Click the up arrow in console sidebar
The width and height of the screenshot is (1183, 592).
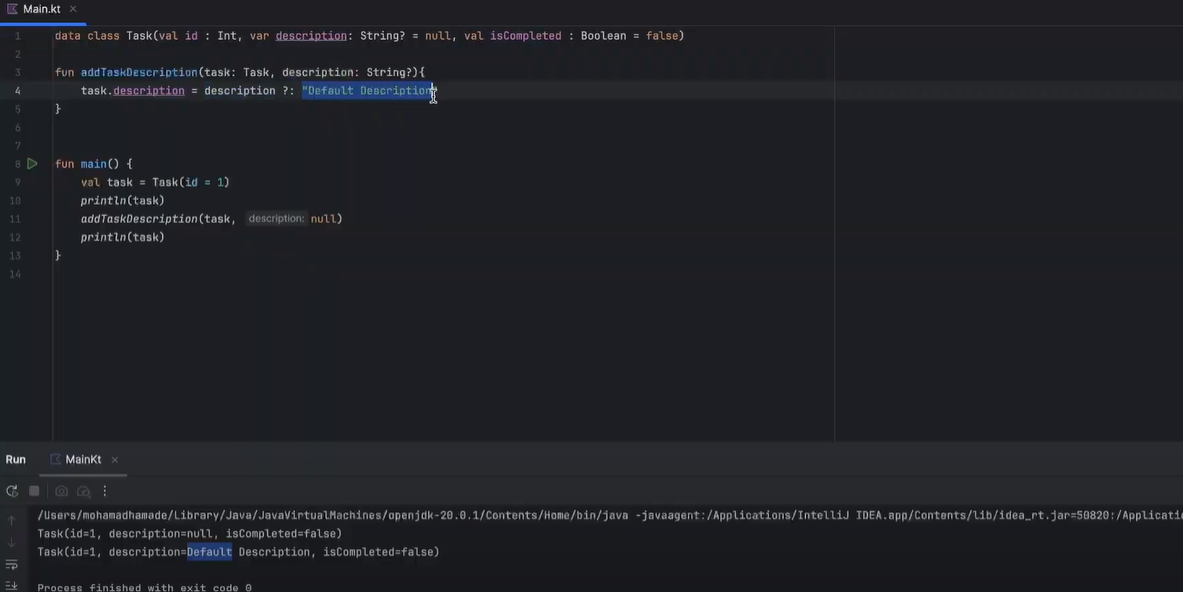coord(12,521)
